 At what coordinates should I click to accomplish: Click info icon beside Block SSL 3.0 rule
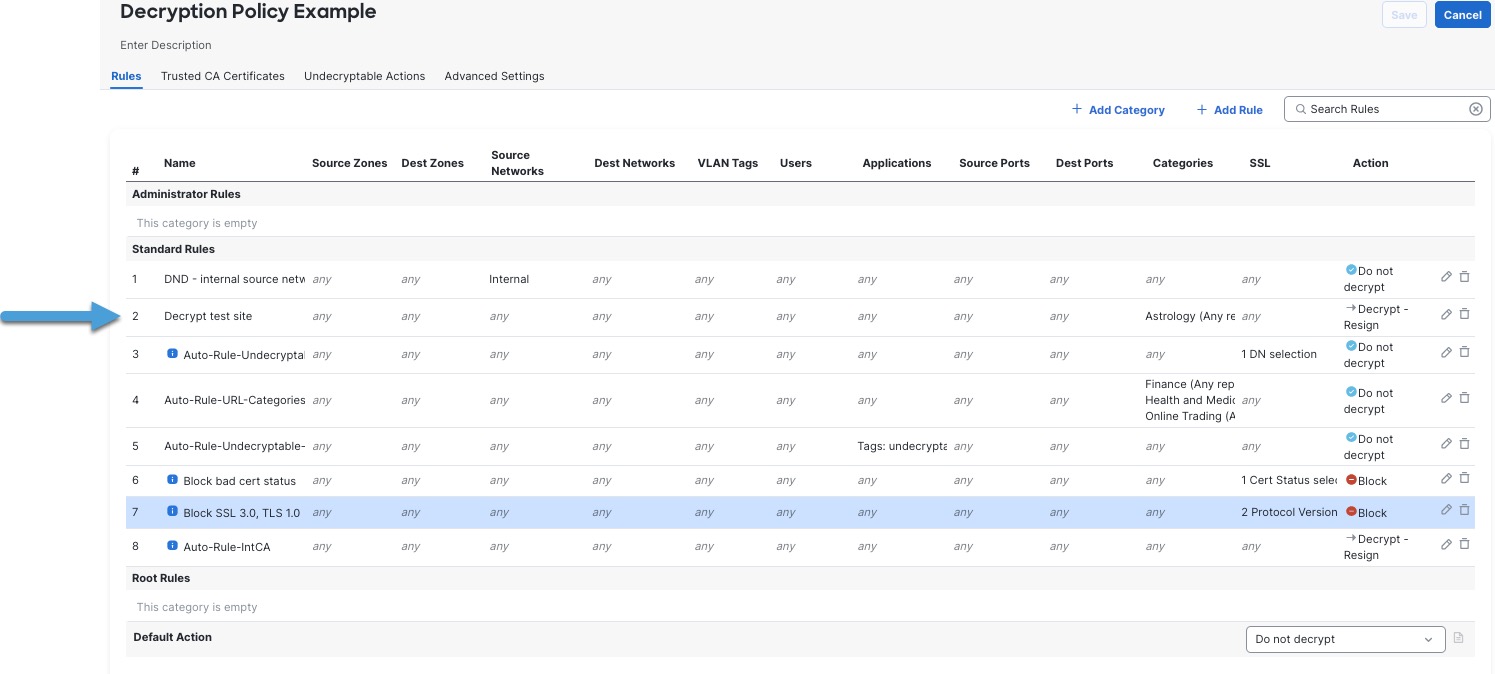pos(172,512)
